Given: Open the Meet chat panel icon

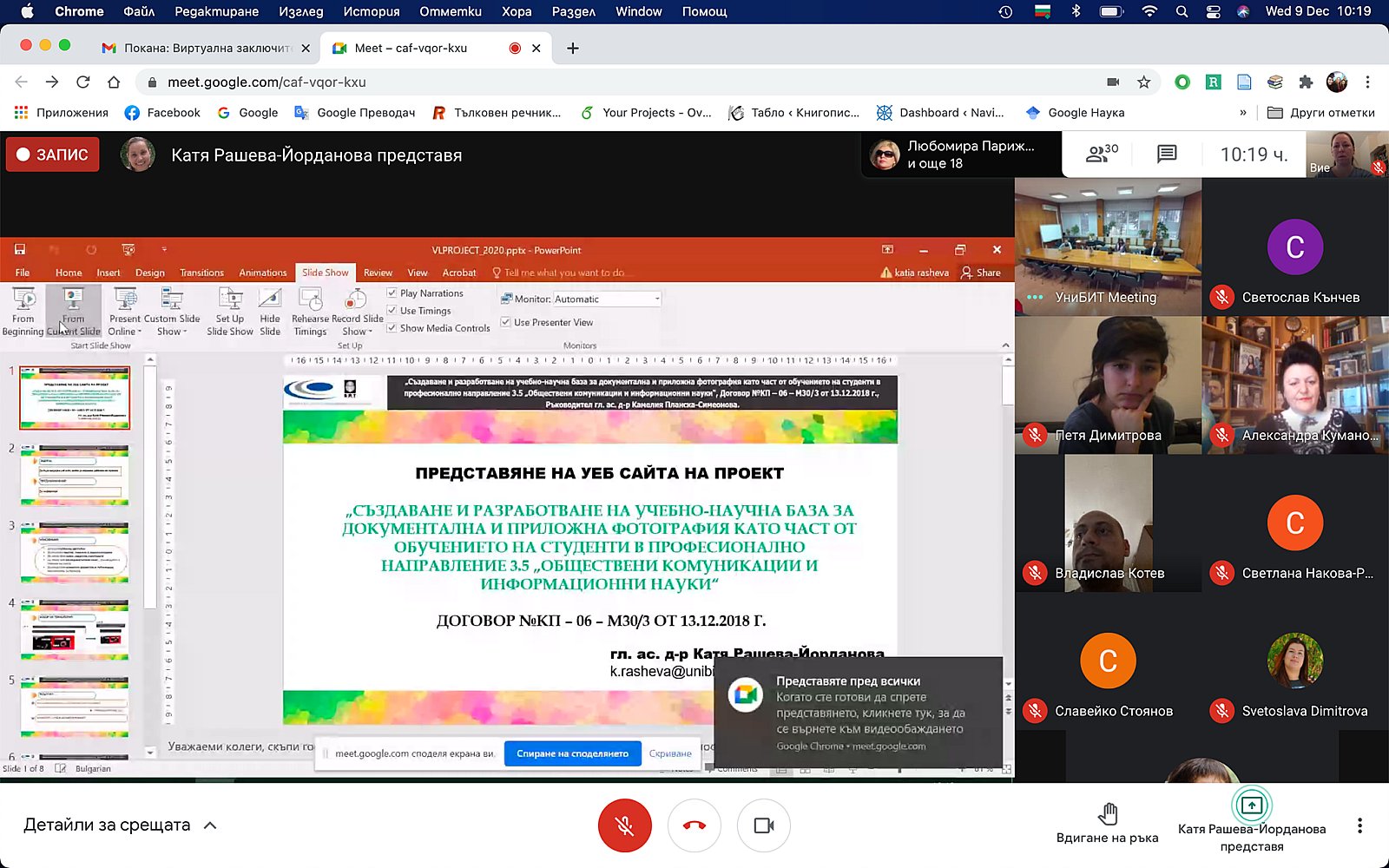Looking at the screenshot, I should (1167, 155).
